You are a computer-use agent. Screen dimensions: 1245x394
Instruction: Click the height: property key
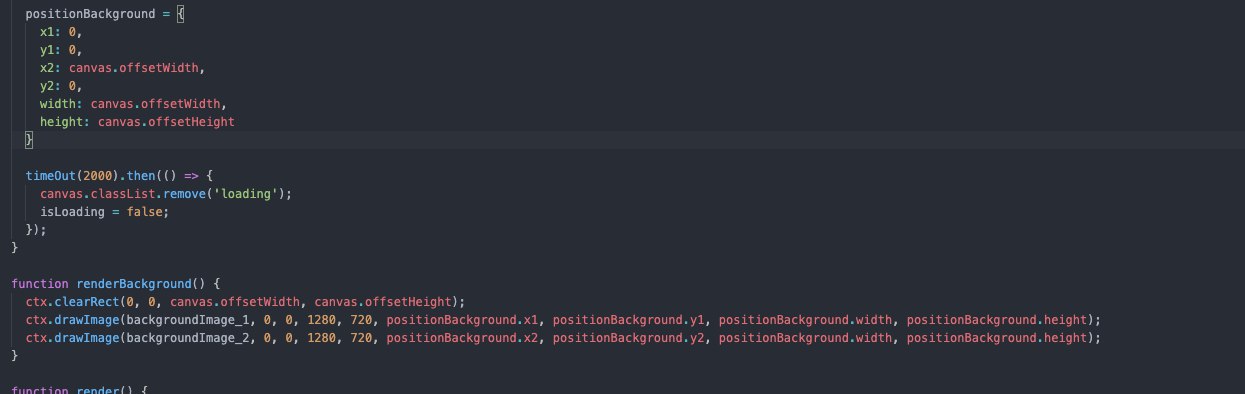point(65,122)
